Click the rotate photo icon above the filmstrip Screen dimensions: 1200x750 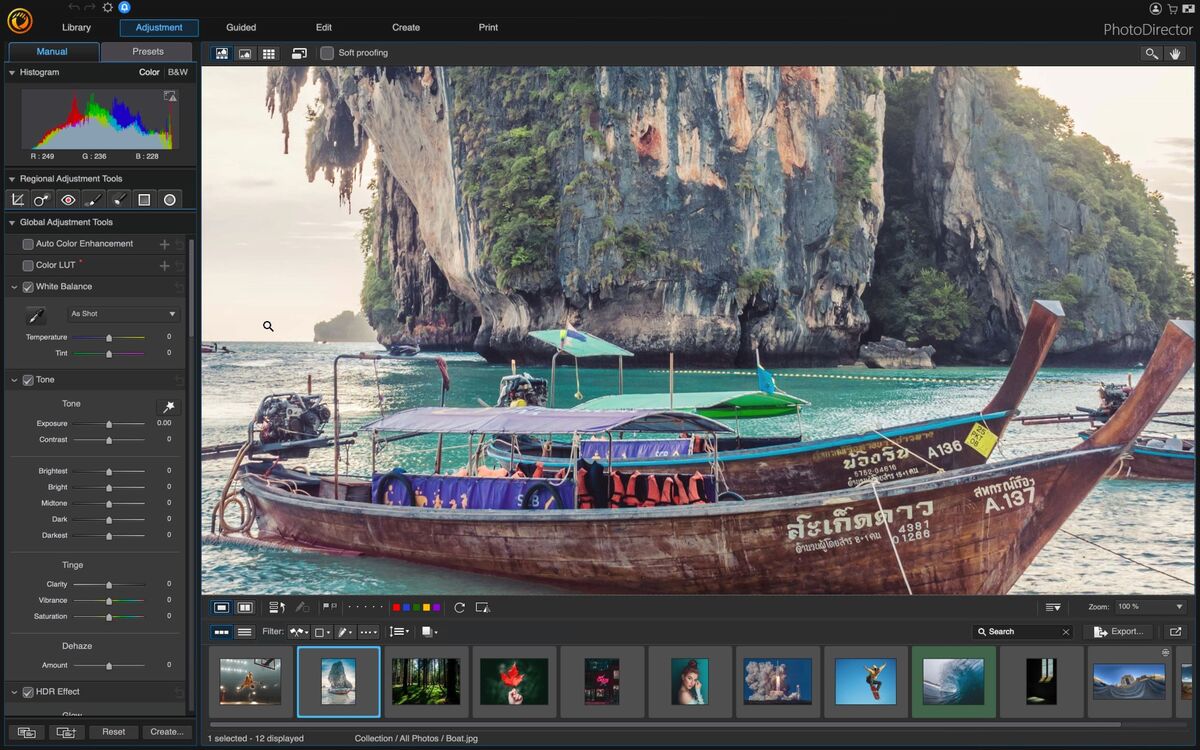[459, 607]
